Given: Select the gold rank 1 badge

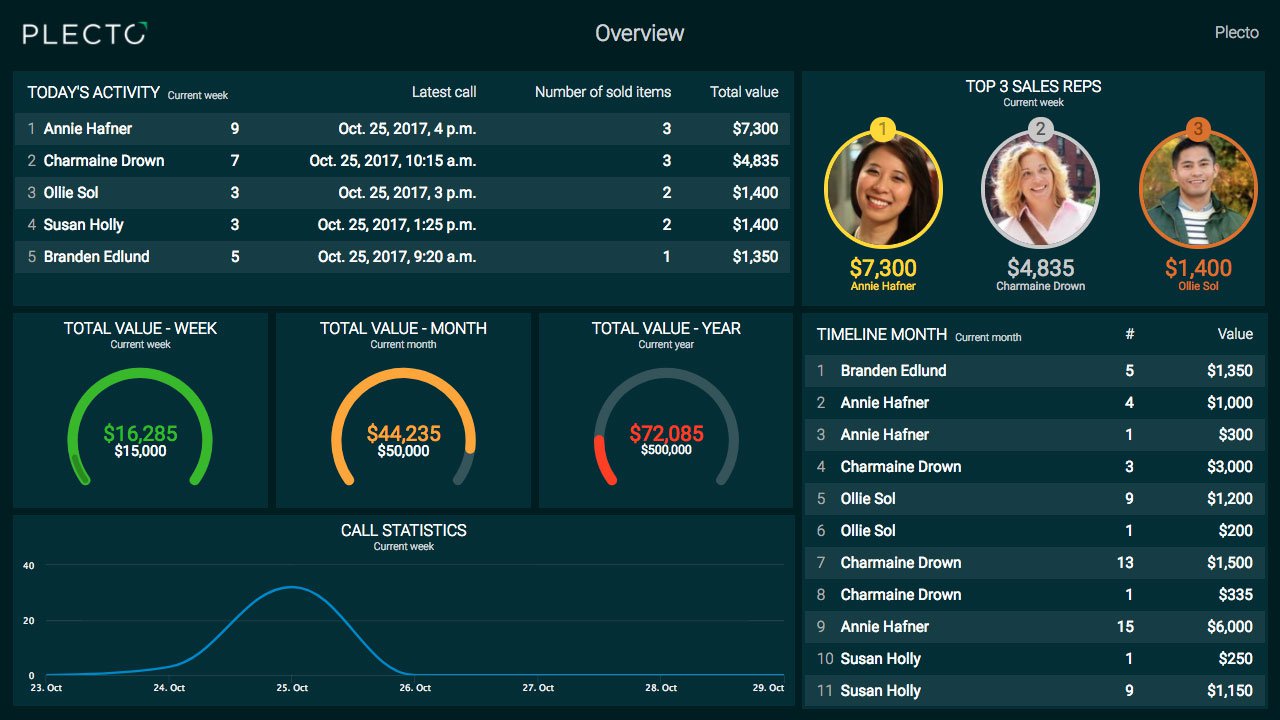Looking at the screenshot, I should click(883, 129).
